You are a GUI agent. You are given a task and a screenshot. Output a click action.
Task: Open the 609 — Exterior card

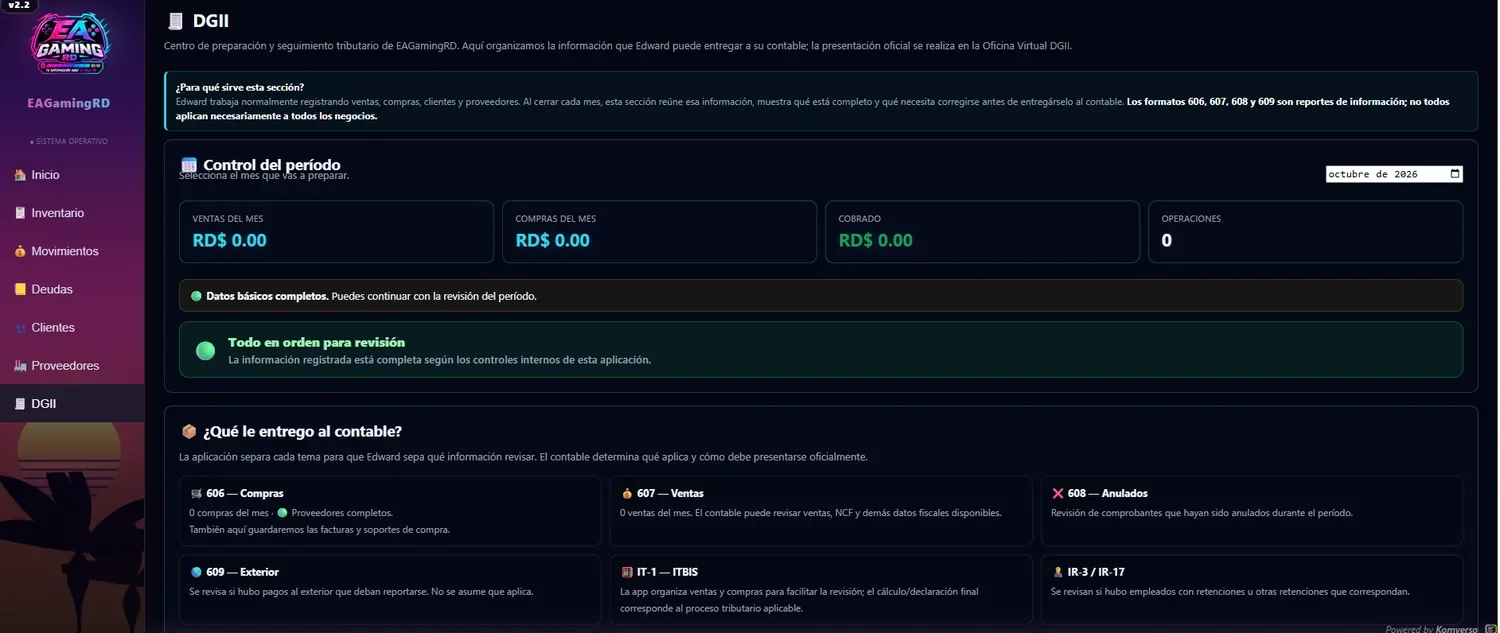[390, 590]
